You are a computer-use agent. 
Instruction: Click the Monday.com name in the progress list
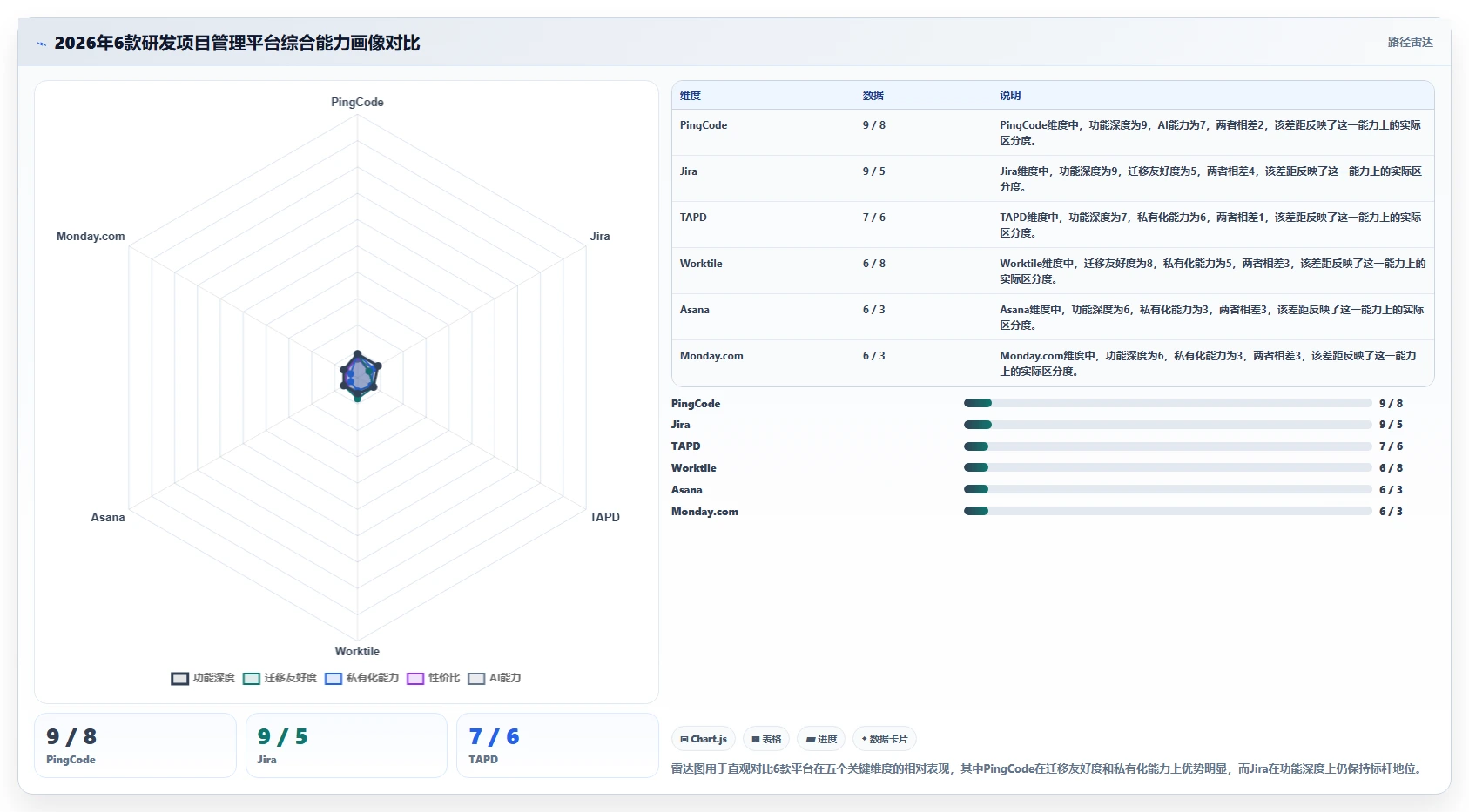pyautogui.click(x=704, y=512)
